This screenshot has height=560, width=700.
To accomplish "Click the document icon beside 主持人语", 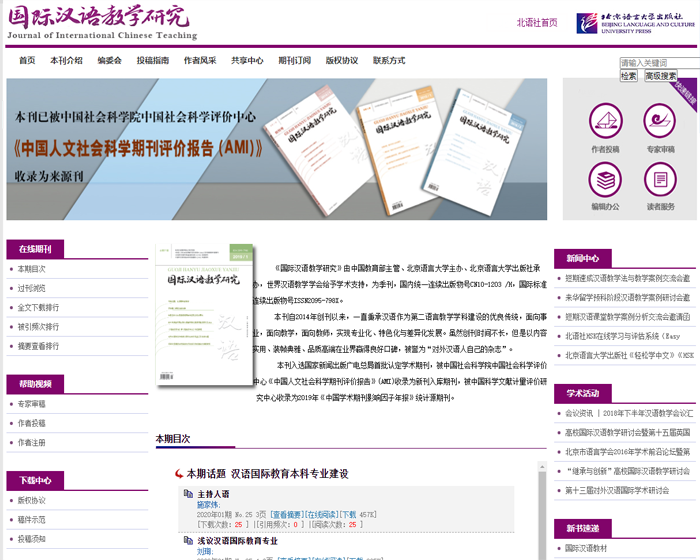I will pyautogui.click(x=188, y=493).
